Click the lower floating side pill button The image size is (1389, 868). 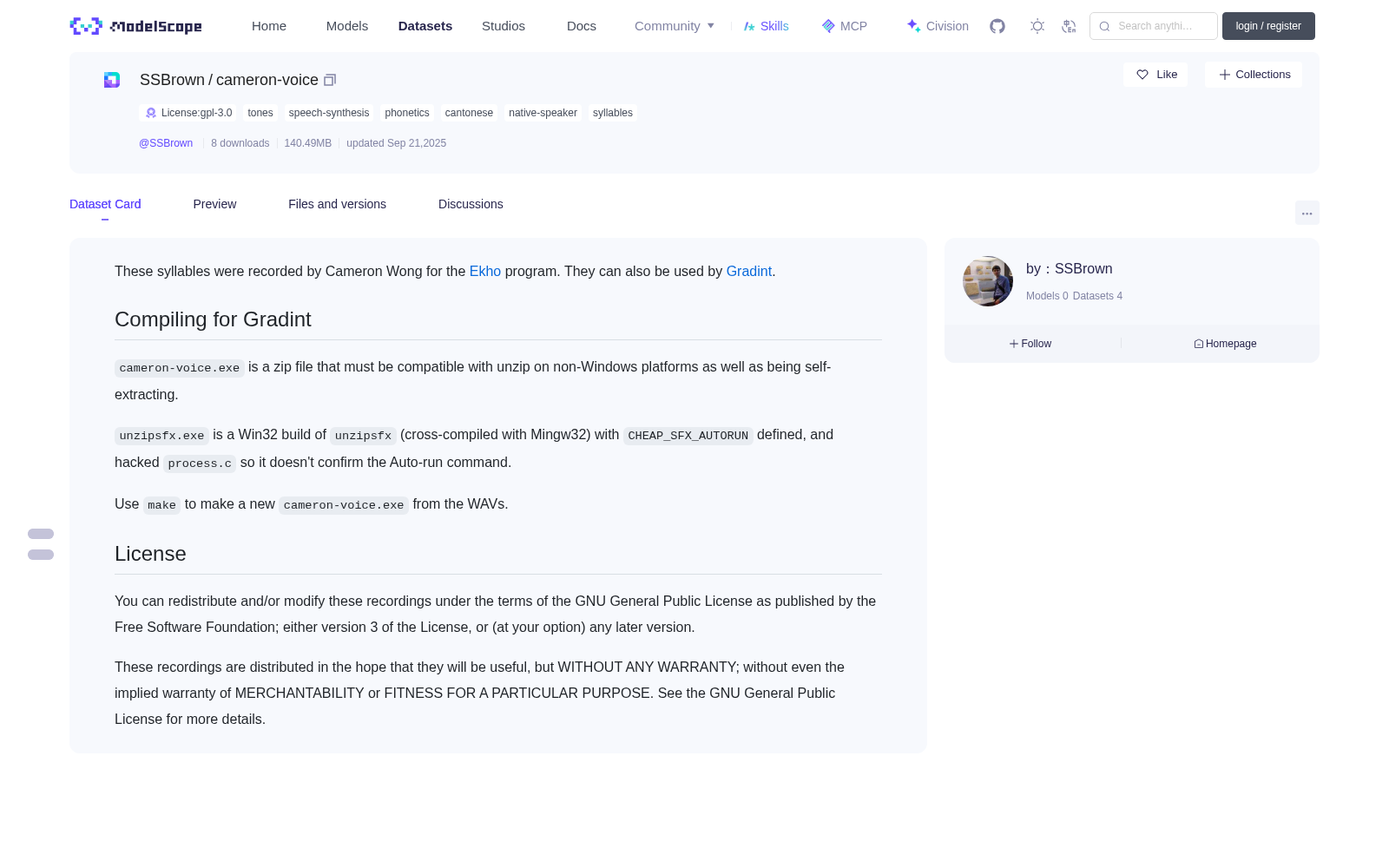(41, 555)
